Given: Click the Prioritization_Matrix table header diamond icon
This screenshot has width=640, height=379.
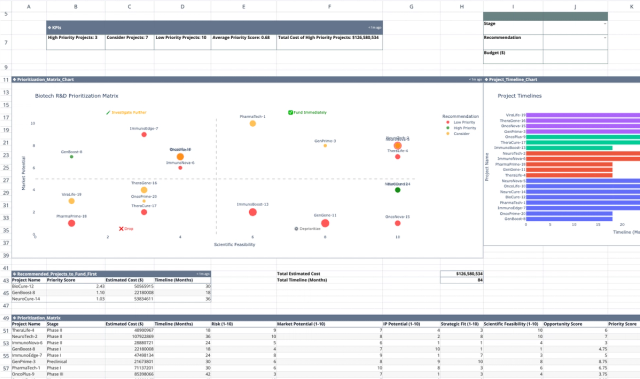Looking at the screenshot, I should 14,318.
